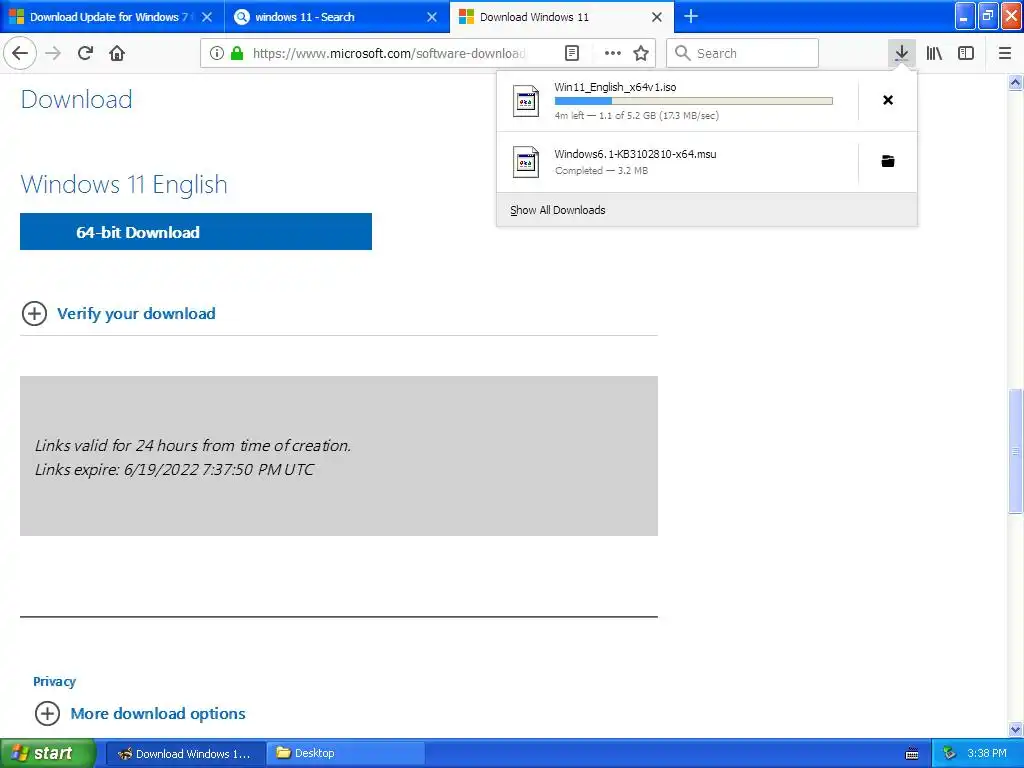Click the forward navigation arrow
The height and width of the screenshot is (768, 1024).
[53, 53]
